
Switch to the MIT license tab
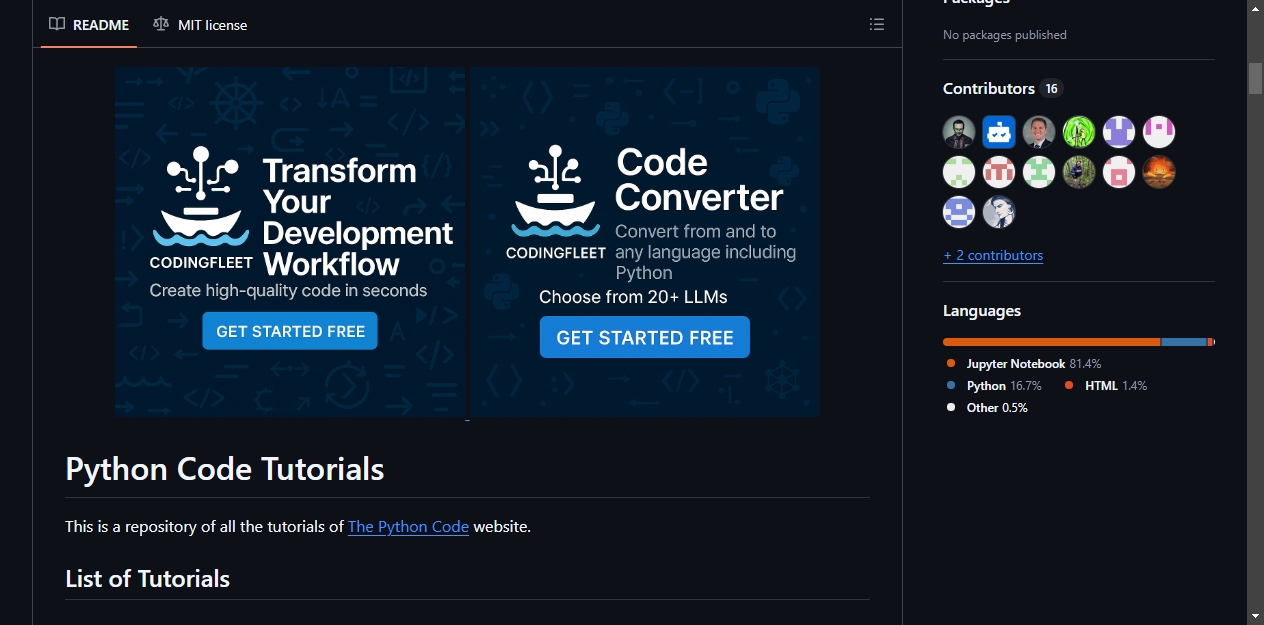tap(200, 25)
